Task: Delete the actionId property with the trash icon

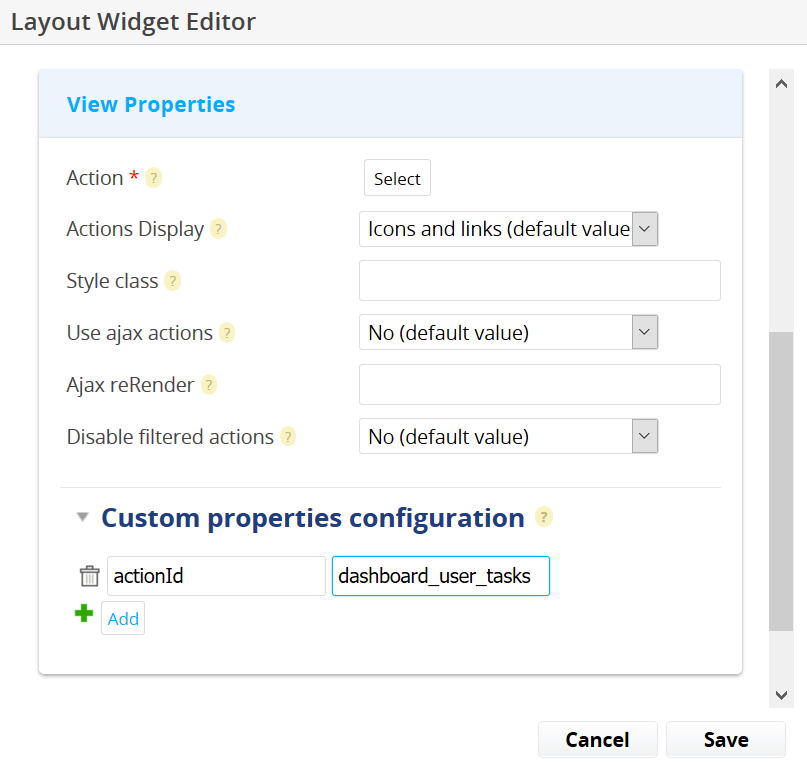Action: pos(90,576)
